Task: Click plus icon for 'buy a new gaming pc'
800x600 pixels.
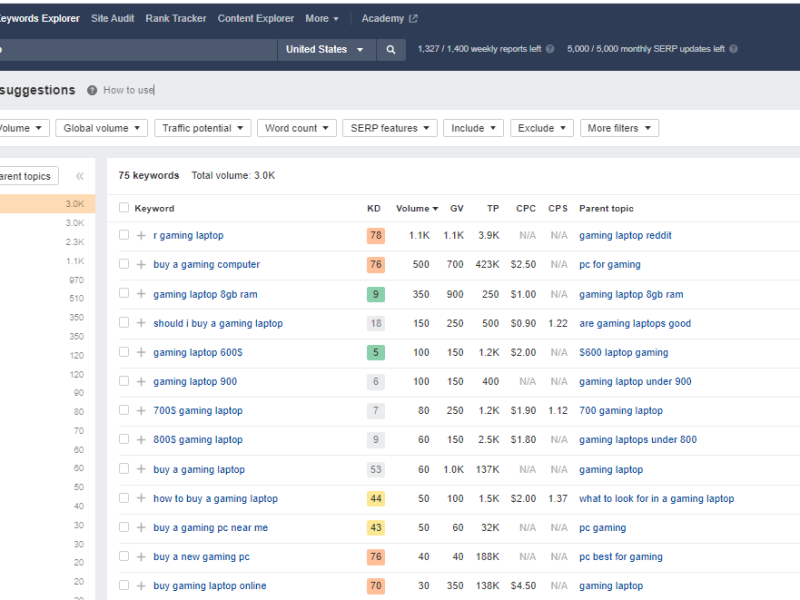Action: (x=141, y=557)
